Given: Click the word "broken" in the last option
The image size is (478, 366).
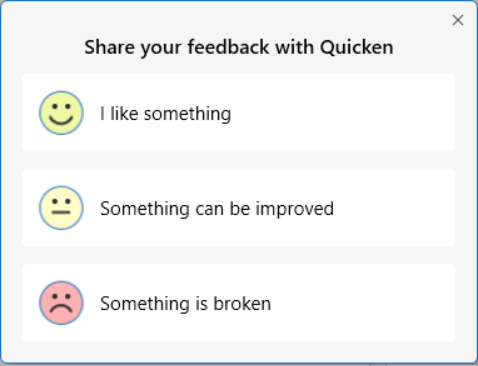Looking at the screenshot, I should click(x=242, y=304).
